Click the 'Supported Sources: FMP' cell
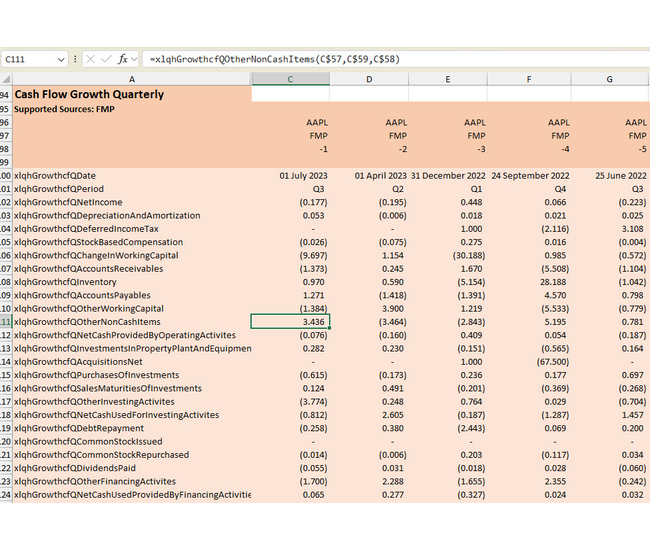This screenshot has height=550, width=650. (132, 109)
